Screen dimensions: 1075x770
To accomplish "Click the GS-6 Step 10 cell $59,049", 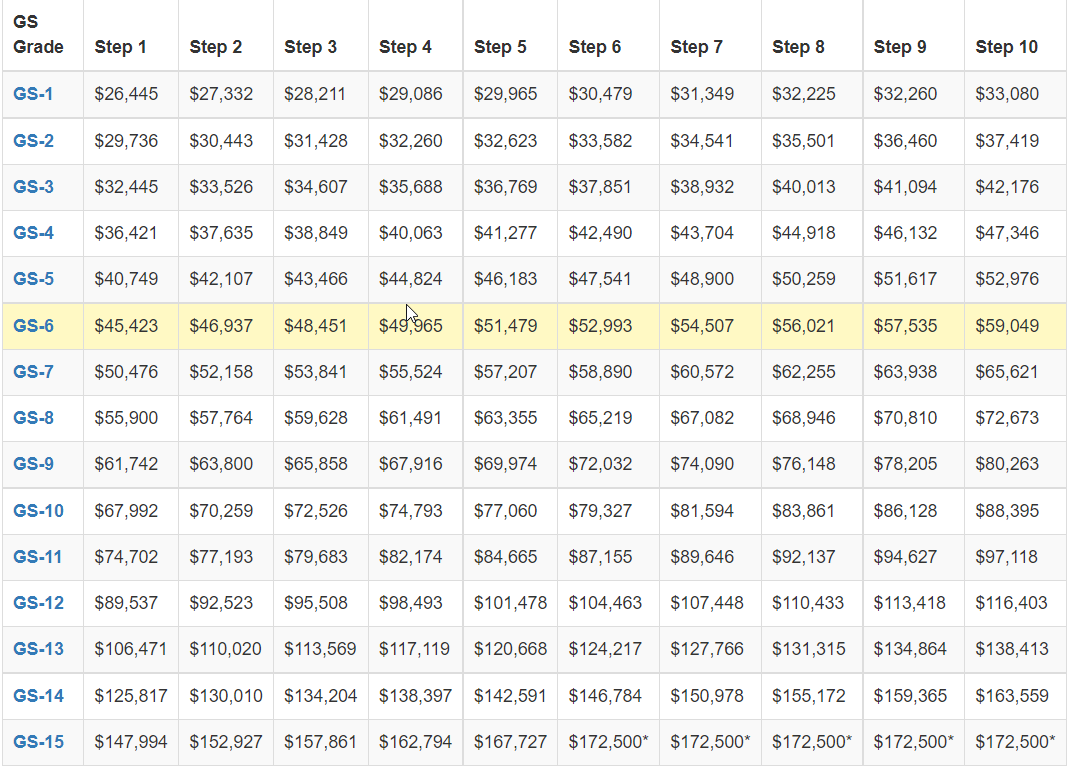I will tap(1007, 326).
